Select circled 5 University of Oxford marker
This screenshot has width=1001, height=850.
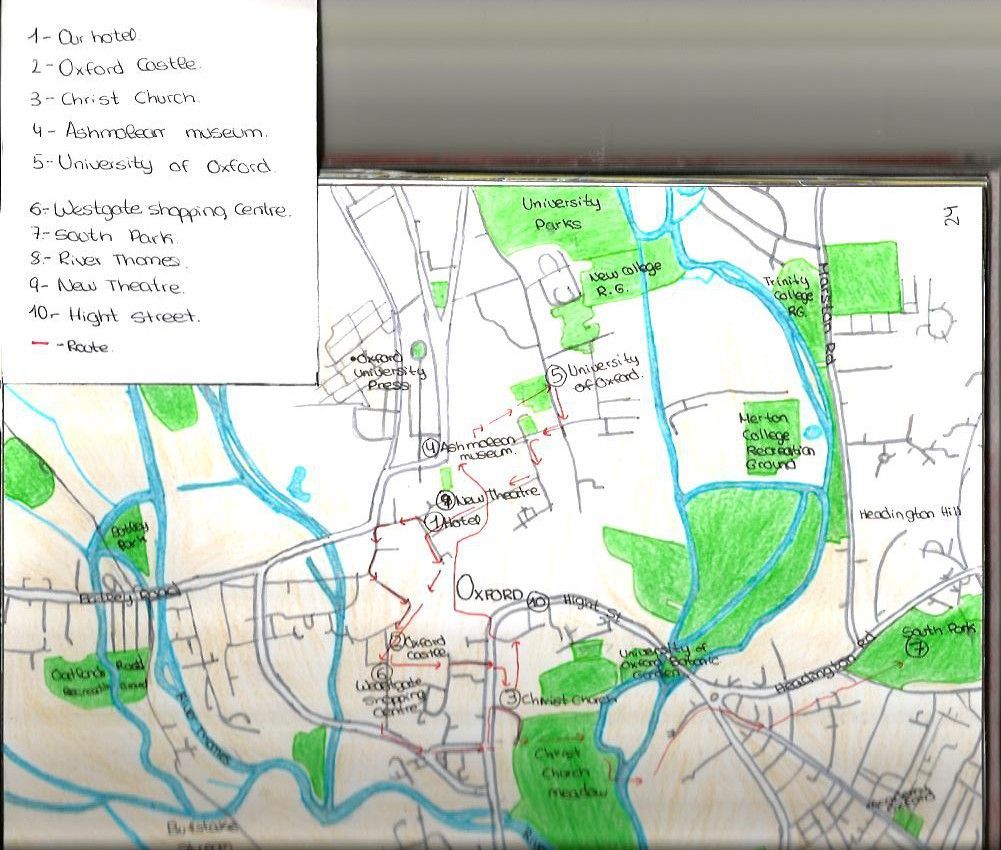(x=557, y=375)
